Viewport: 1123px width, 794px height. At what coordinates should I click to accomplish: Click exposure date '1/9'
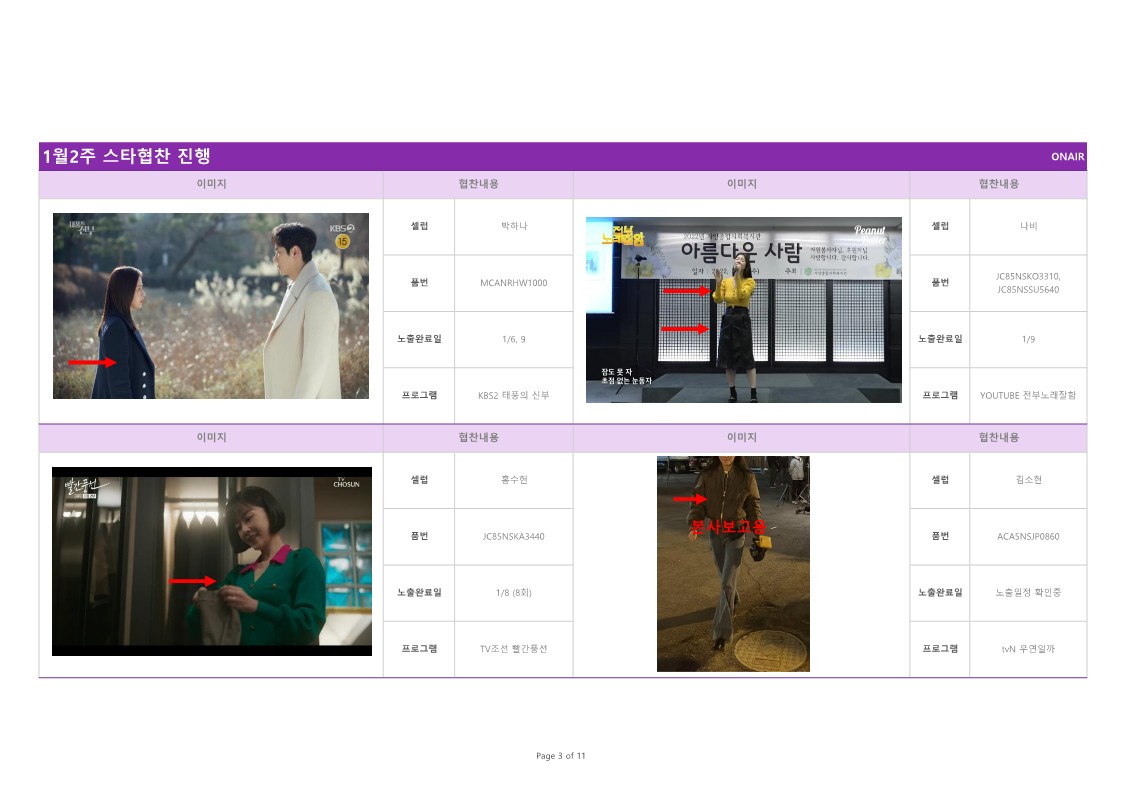1028,339
